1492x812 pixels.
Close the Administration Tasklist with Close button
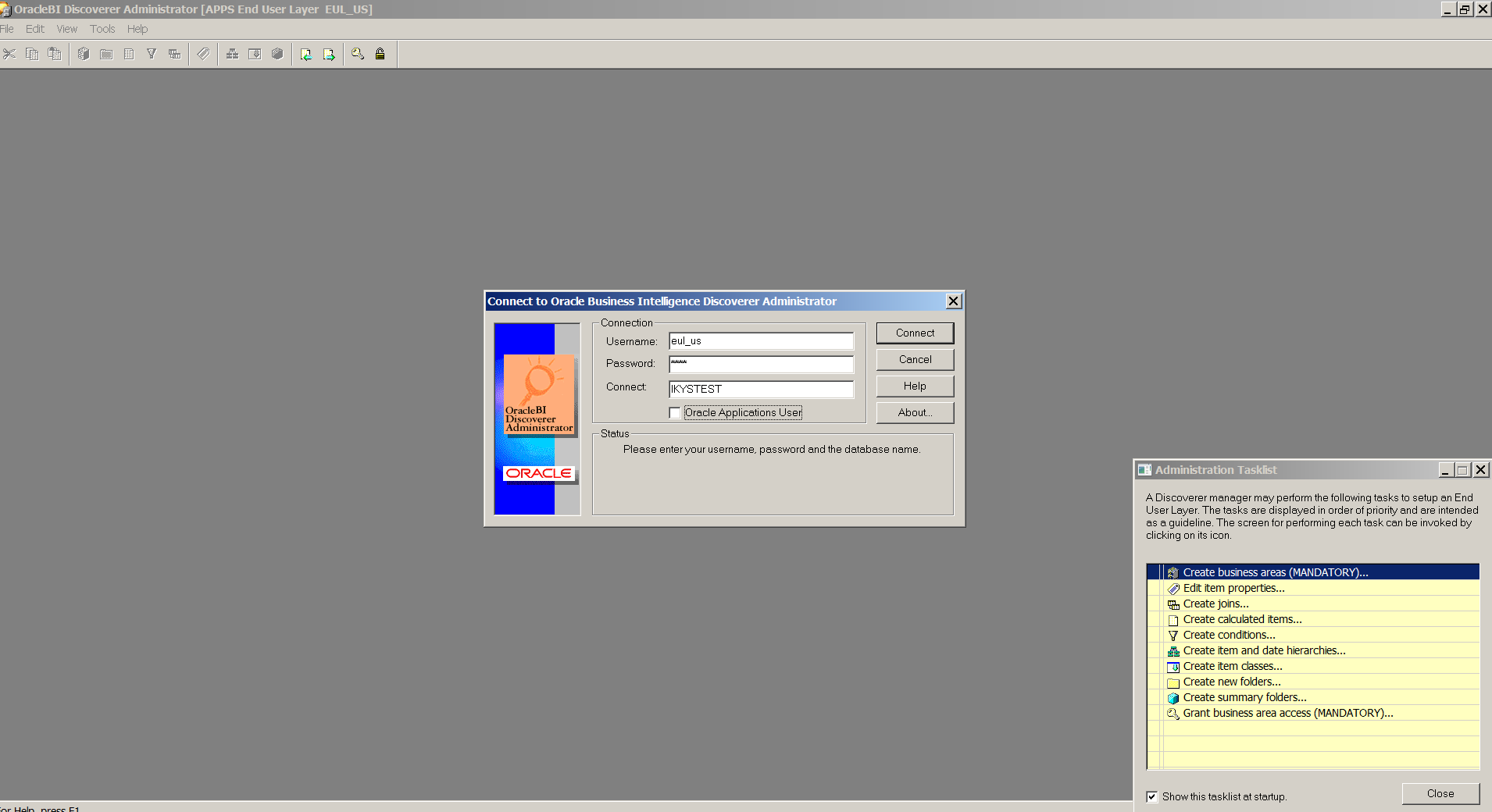click(x=1440, y=793)
